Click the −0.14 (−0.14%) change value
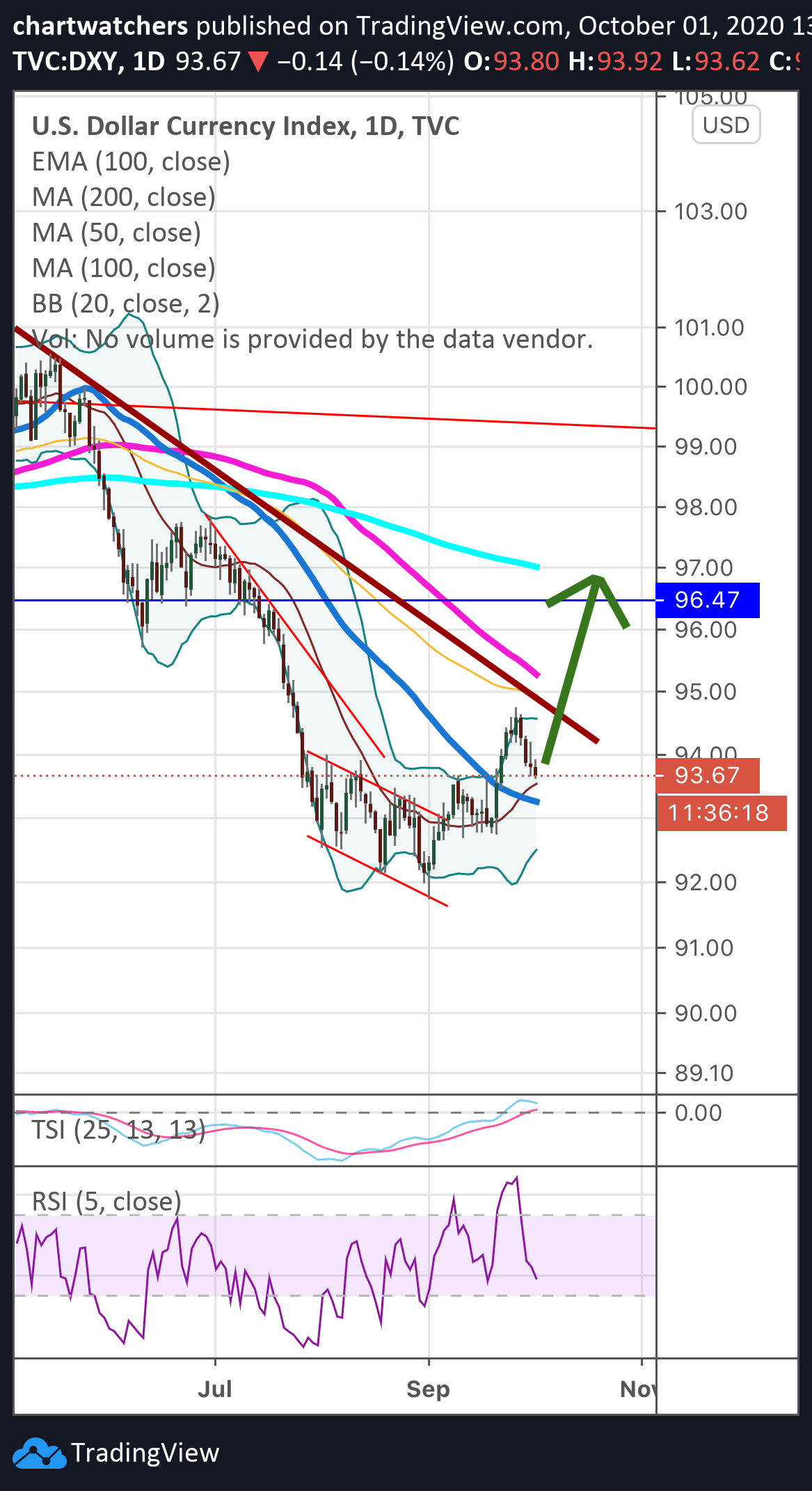Viewport: 812px width, 1491px height. coord(365,61)
